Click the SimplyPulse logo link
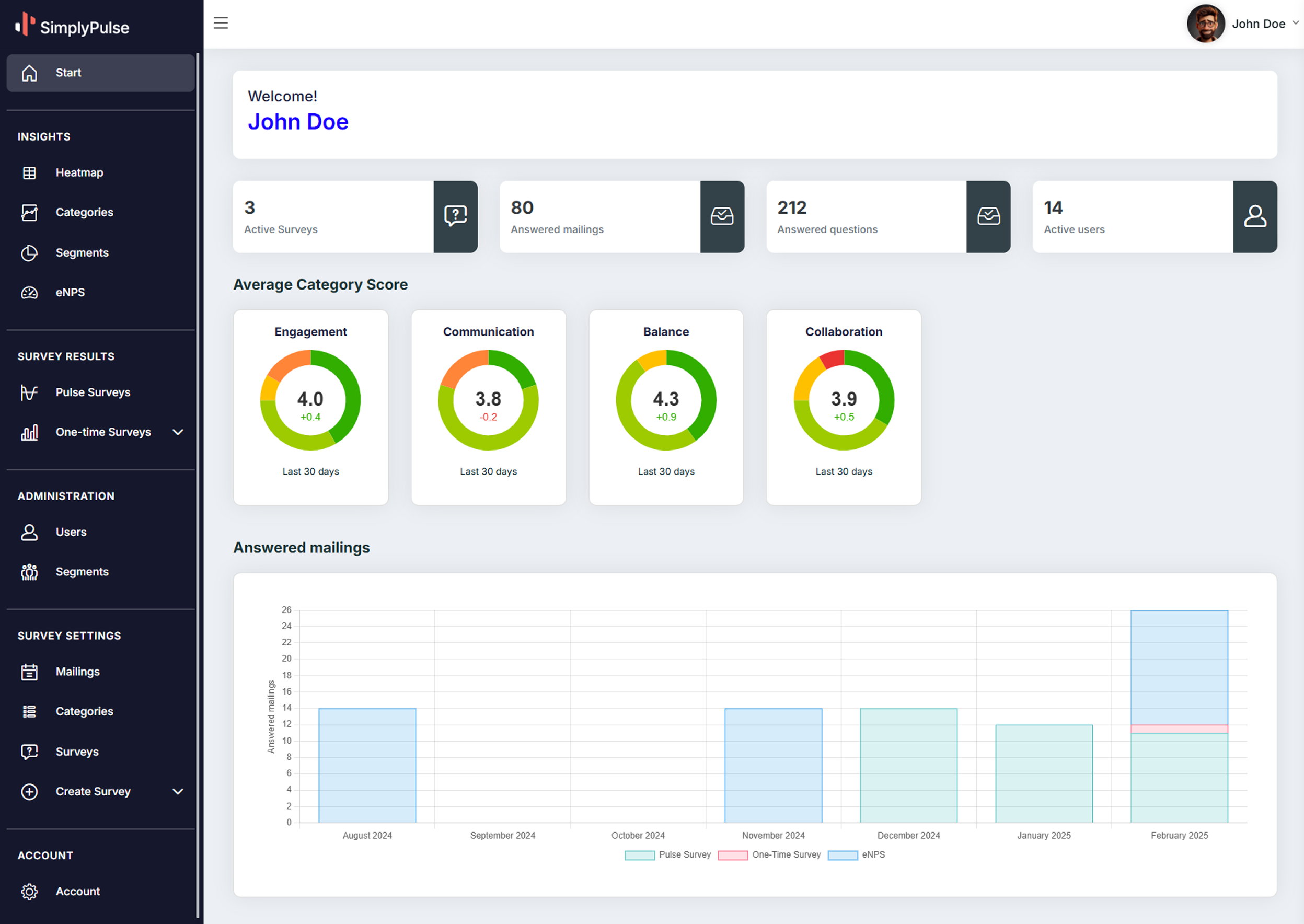The width and height of the screenshot is (1304, 924). [72, 26]
